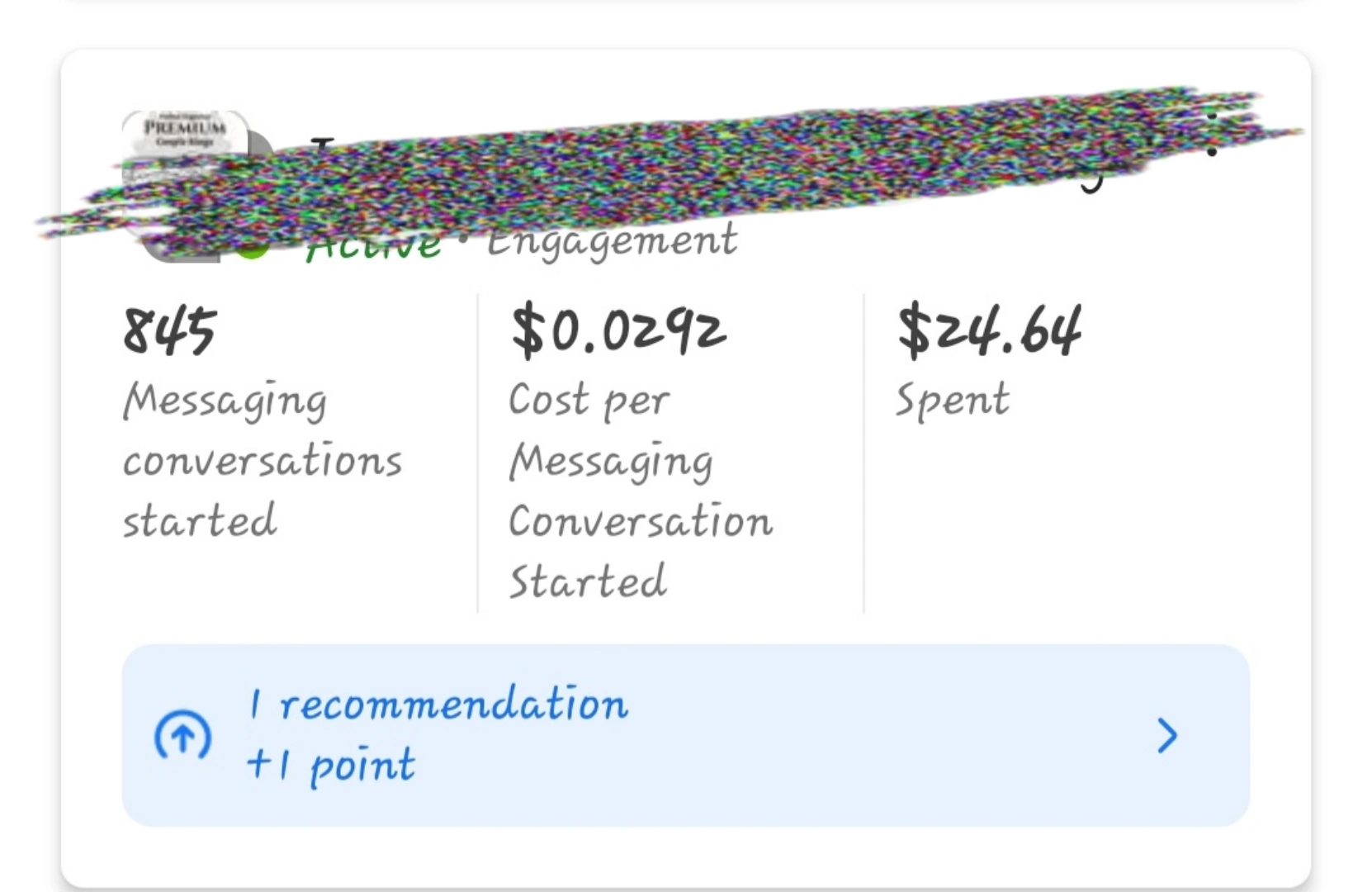The image size is (1372, 892).
Task: Expand recommendation with right chevron arrow
Action: pos(1166,735)
